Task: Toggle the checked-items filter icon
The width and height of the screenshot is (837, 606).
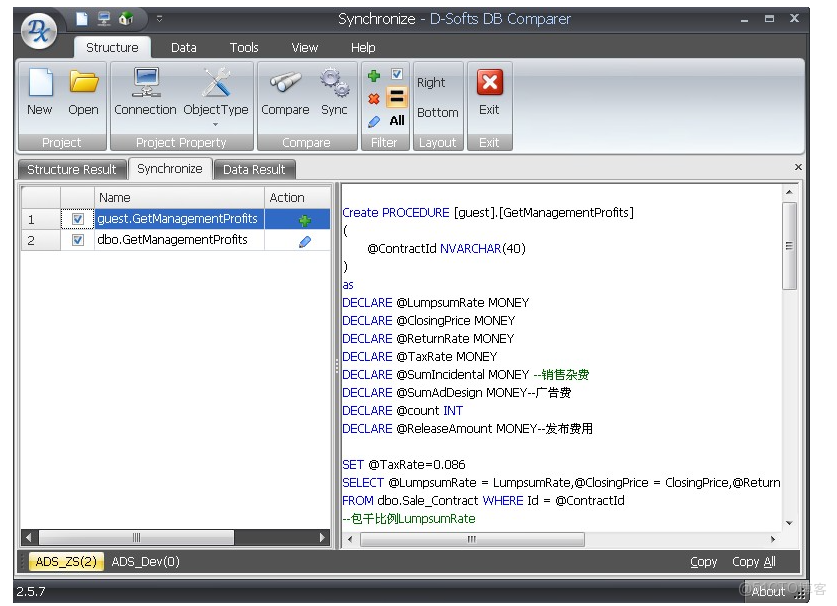Action: point(396,73)
